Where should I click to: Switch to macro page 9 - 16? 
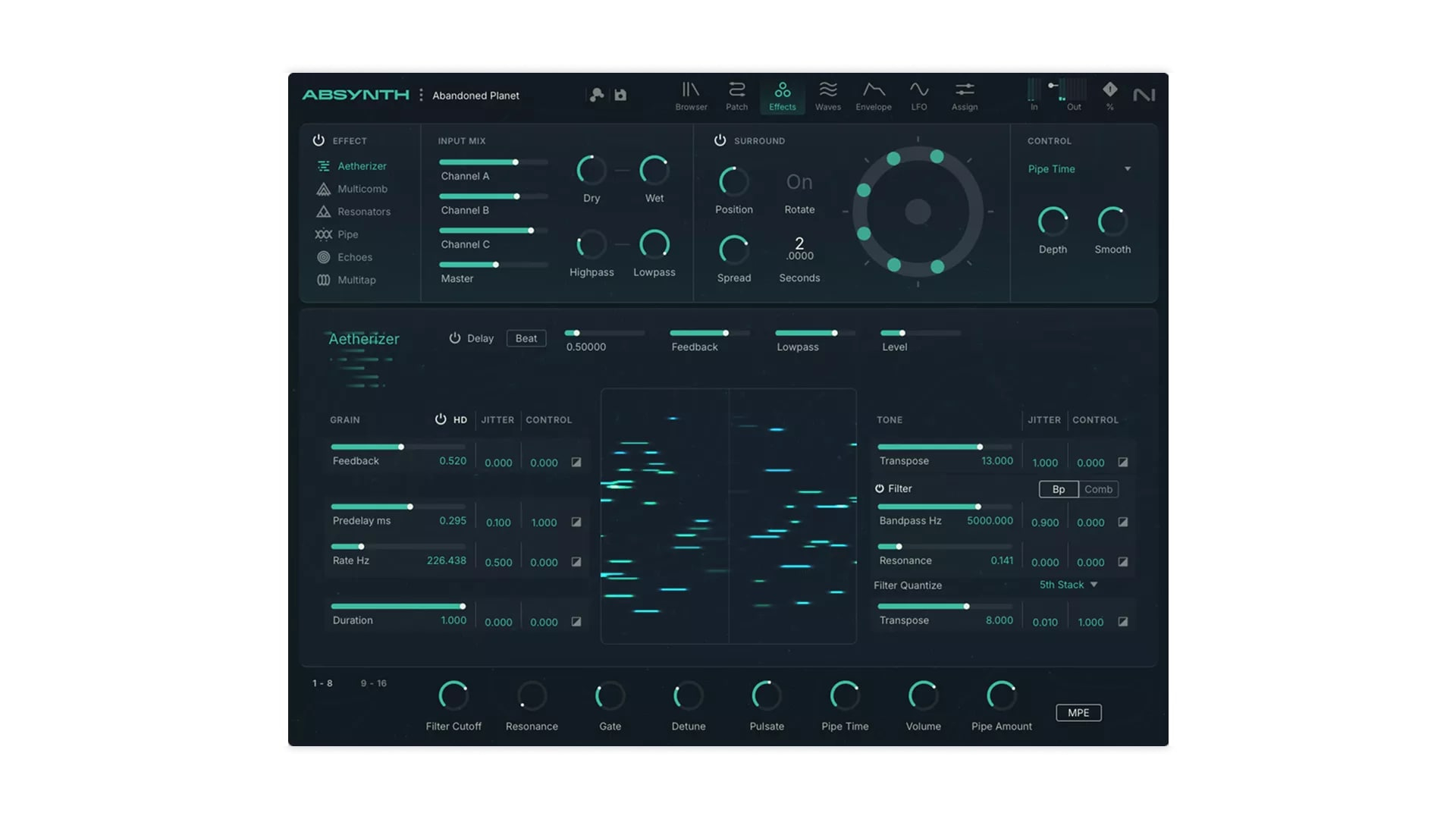point(373,683)
